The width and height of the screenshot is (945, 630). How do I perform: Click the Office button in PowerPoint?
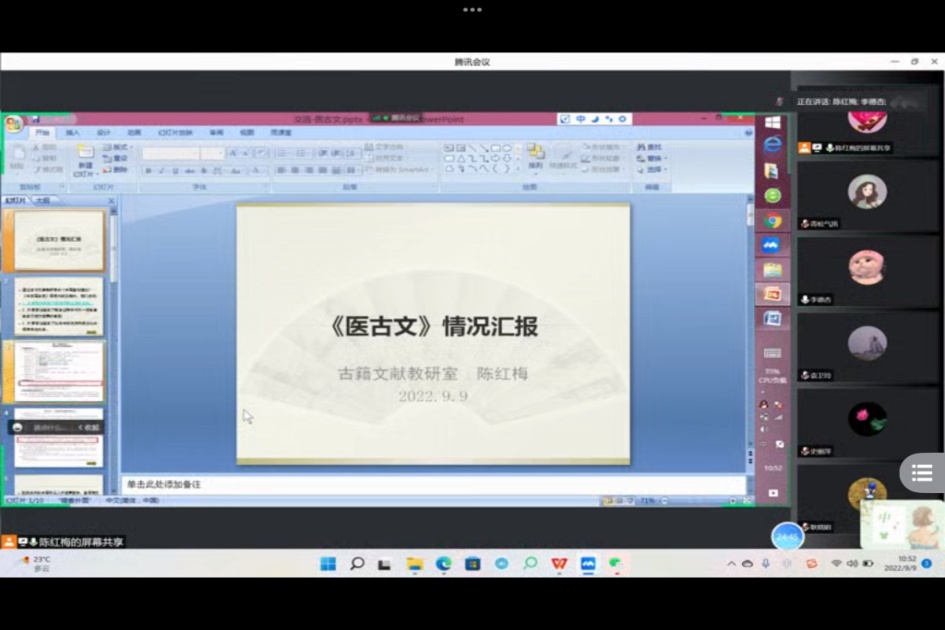(13, 124)
